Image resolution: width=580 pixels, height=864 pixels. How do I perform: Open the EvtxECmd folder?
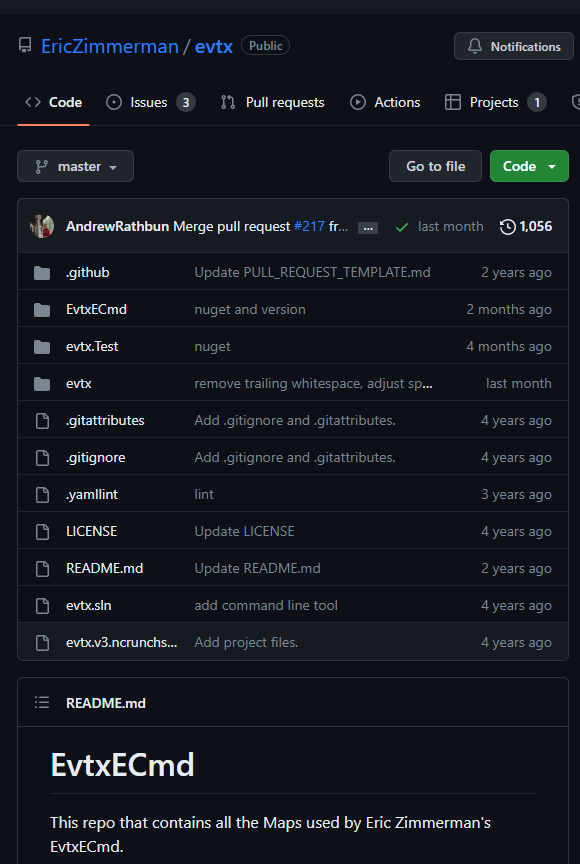(x=96, y=309)
